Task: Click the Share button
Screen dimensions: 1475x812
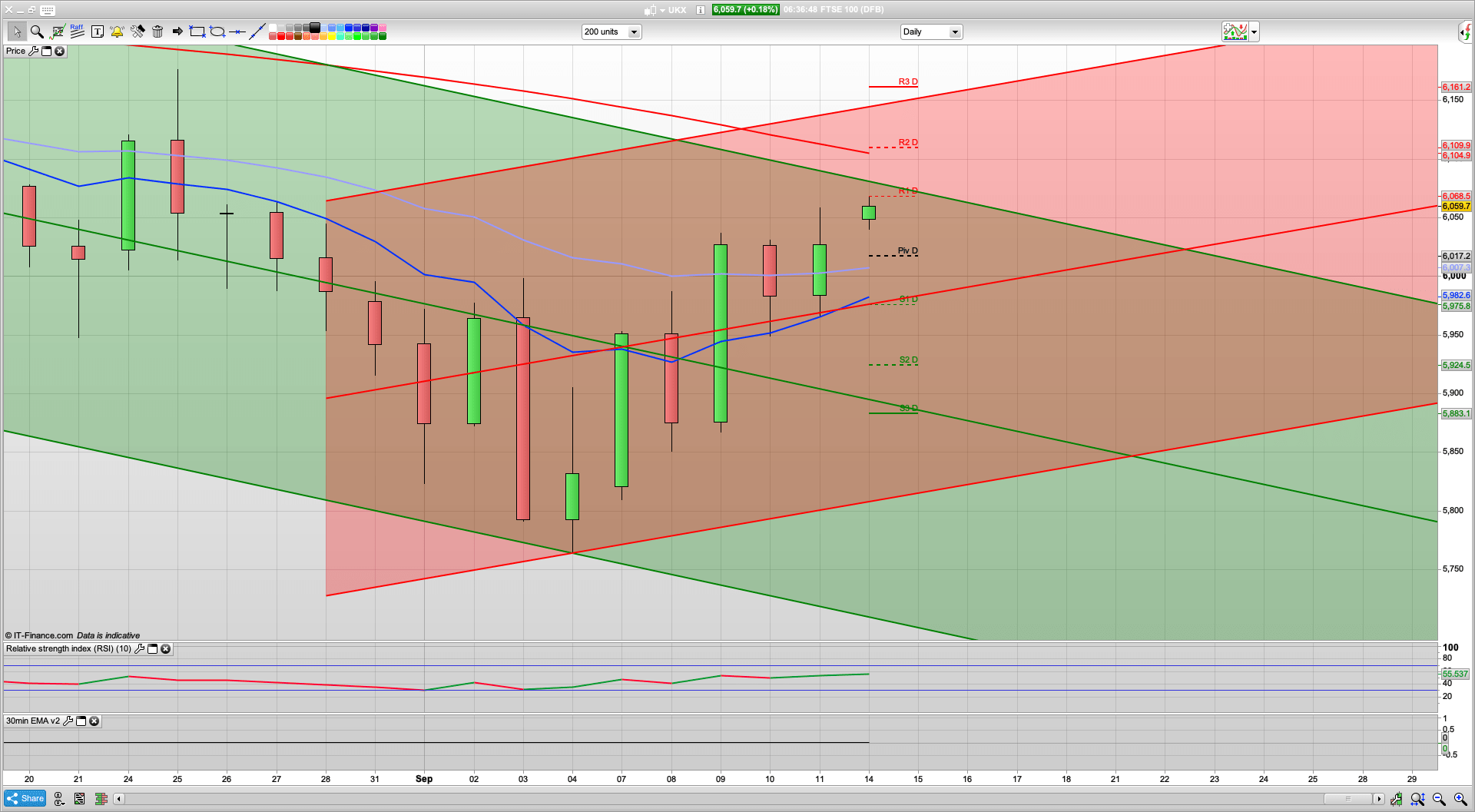Action: coord(24,798)
